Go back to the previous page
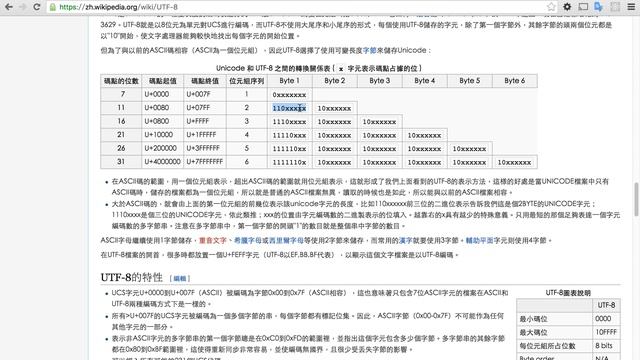This screenshot has height=360, width=640. (x=9, y=7)
